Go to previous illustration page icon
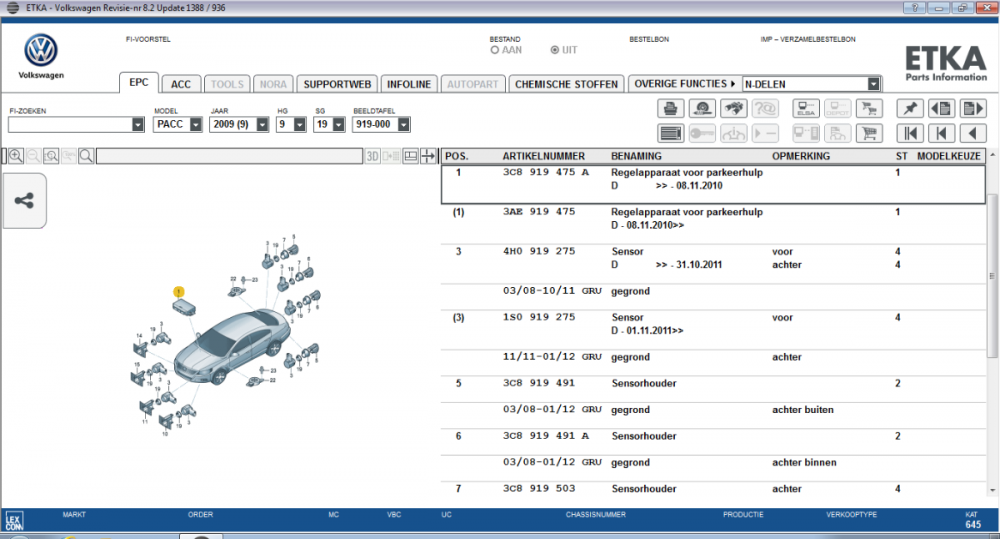Viewport: 1000px width, 539px height. [941, 108]
